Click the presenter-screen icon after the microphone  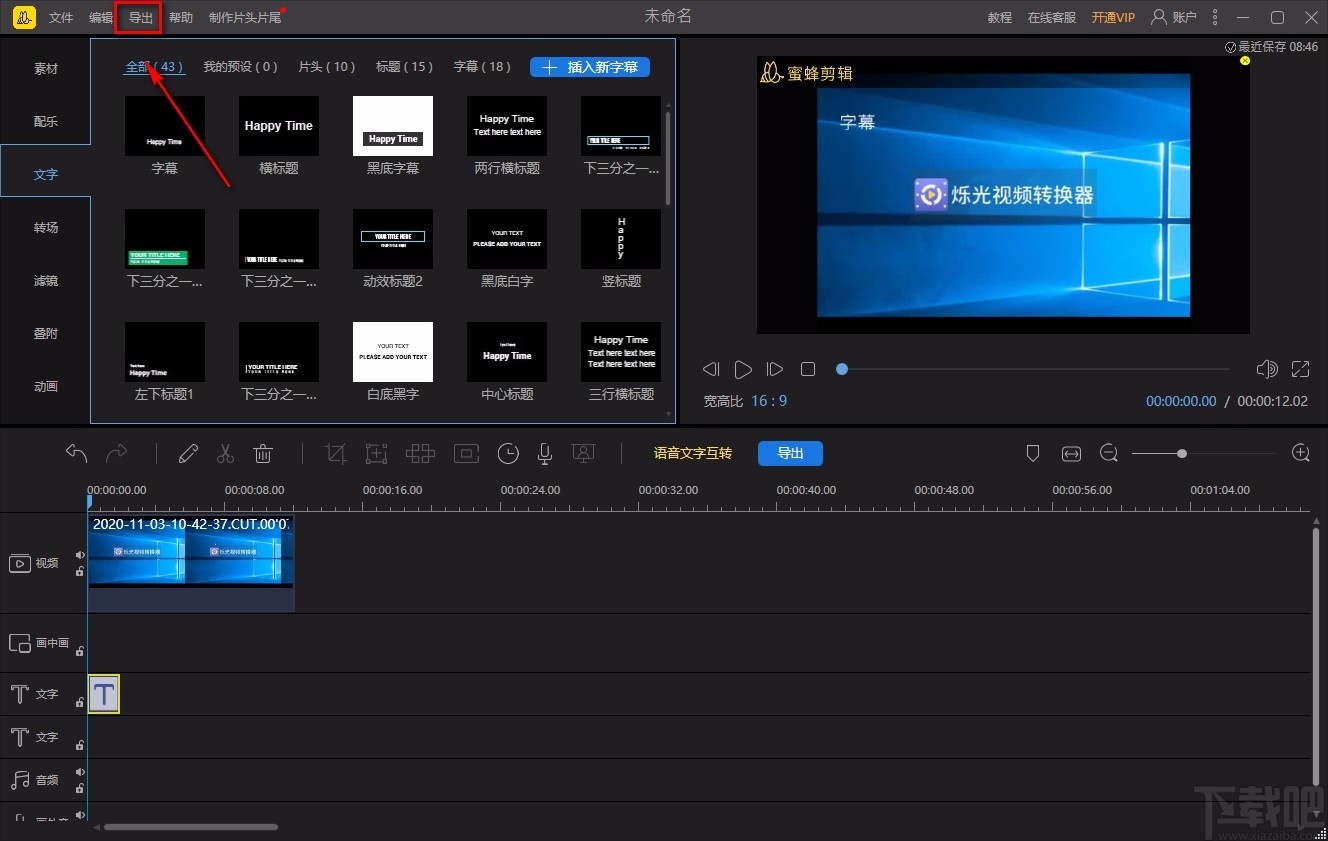point(584,453)
